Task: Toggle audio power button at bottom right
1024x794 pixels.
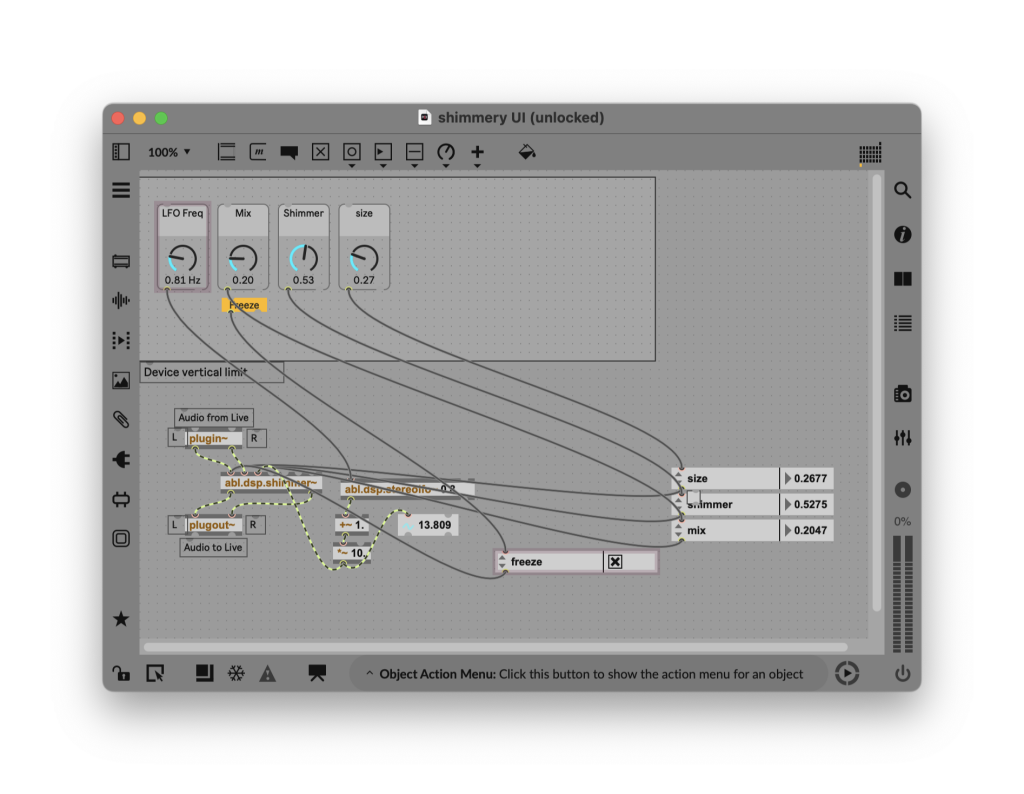Action: [x=902, y=674]
